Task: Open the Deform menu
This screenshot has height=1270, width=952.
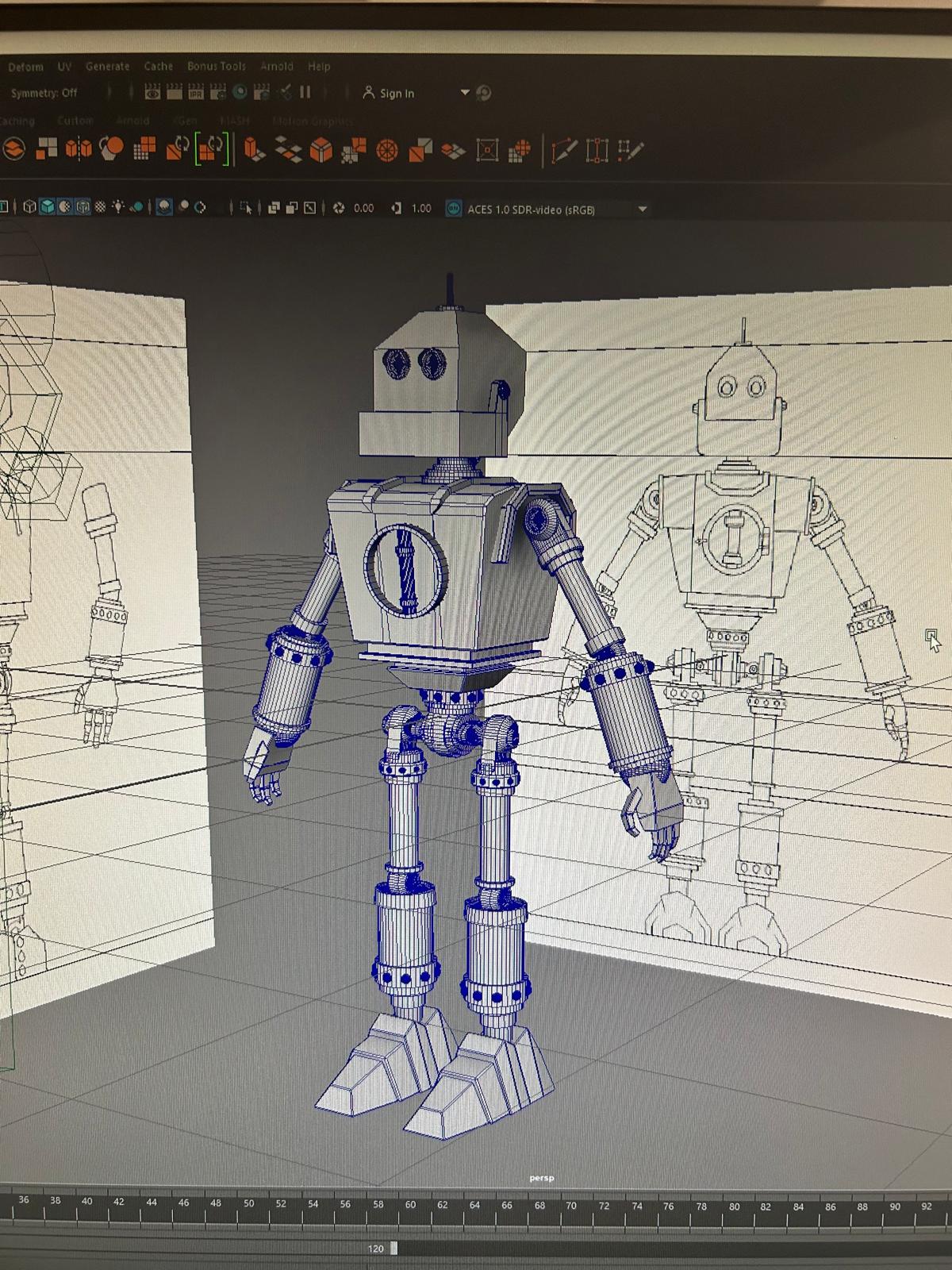Action: click(x=25, y=67)
